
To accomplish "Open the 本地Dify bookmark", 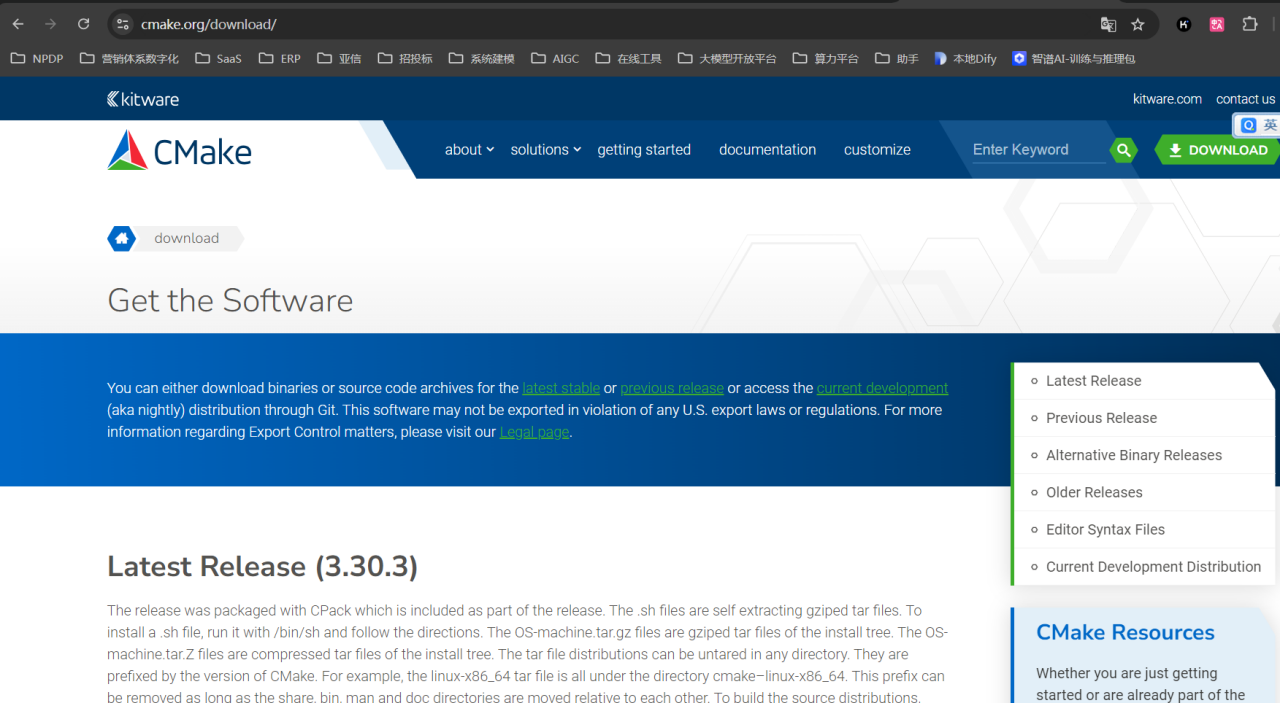I will click(x=965, y=59).
